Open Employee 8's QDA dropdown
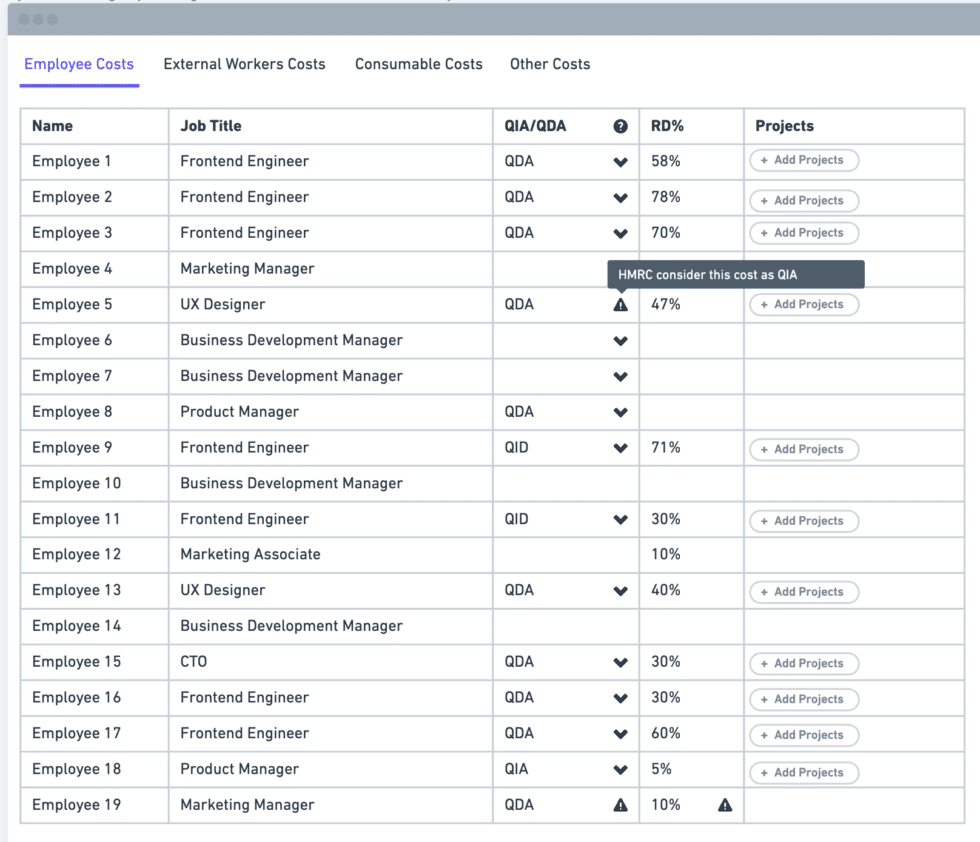The image size is (980, 842). click(x=620, y=412)
